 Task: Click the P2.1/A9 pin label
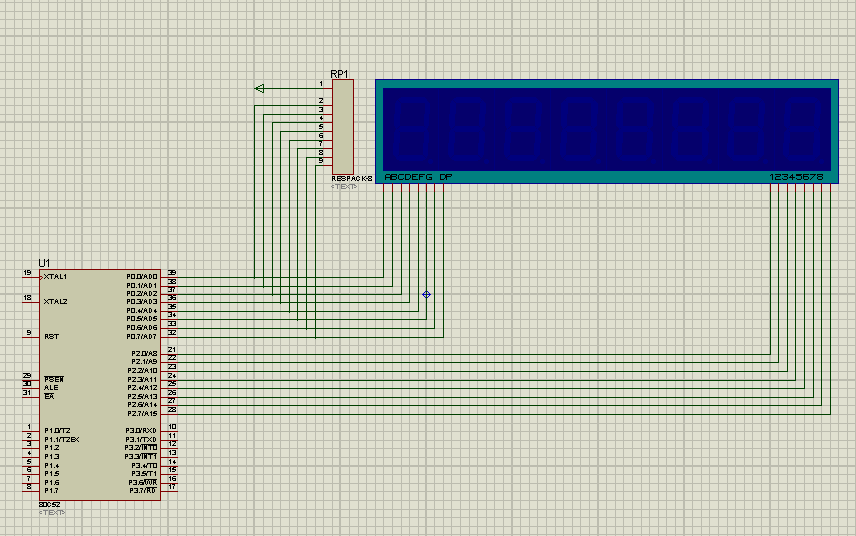(144, 362)
